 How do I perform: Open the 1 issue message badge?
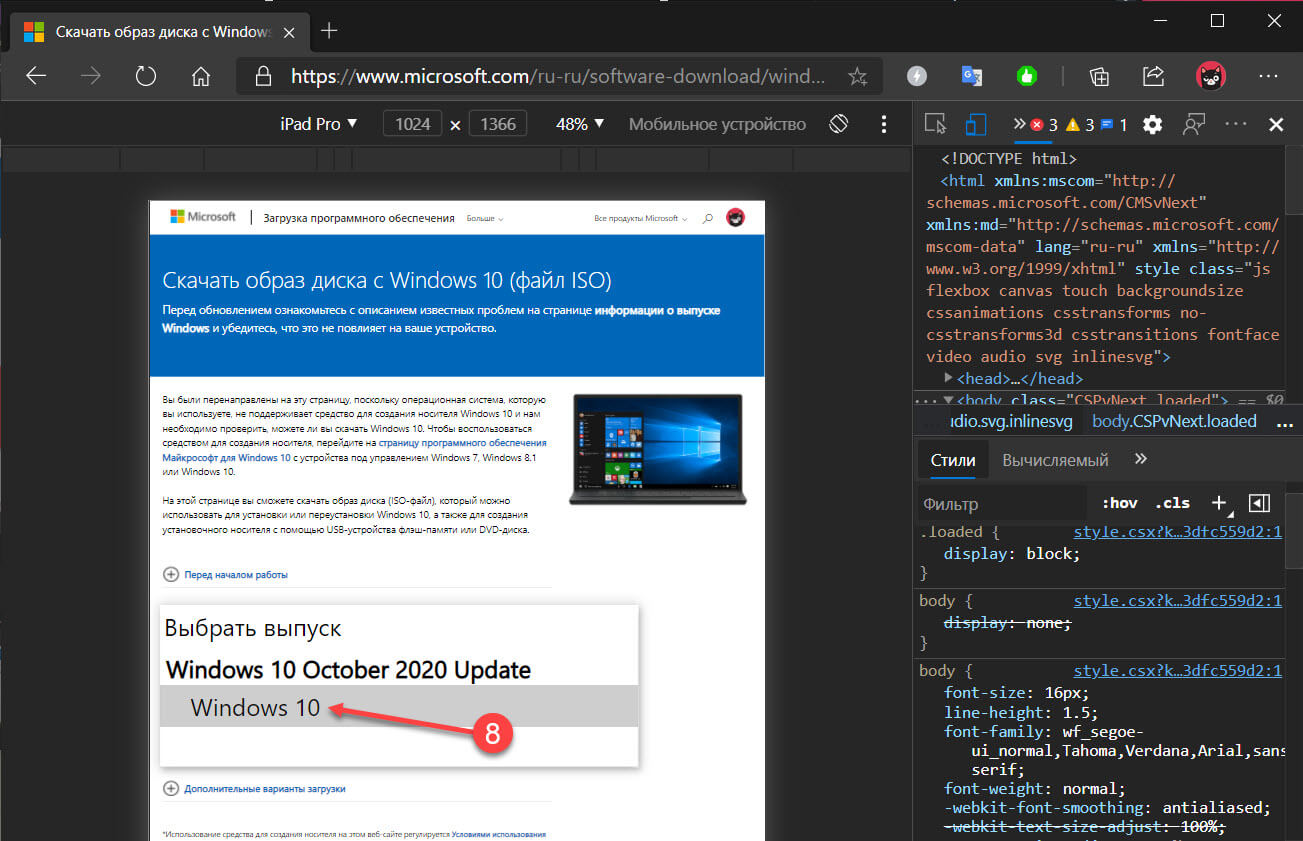point(1114,125)
